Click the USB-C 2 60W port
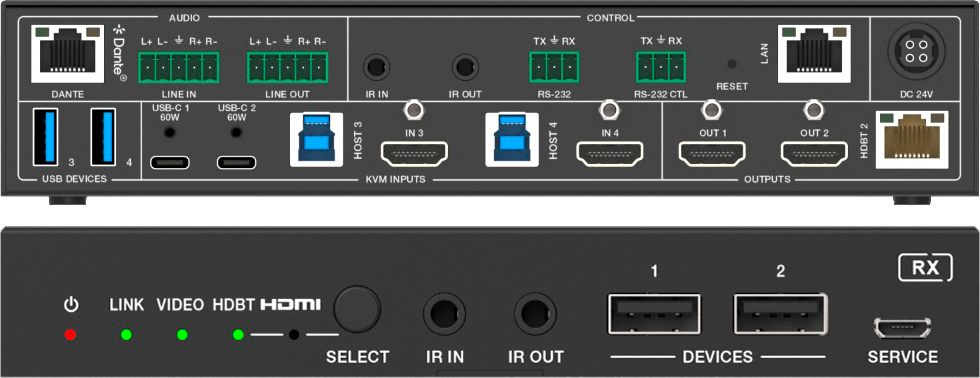This screenshot has height=378, width=980. tap(236, 162)
